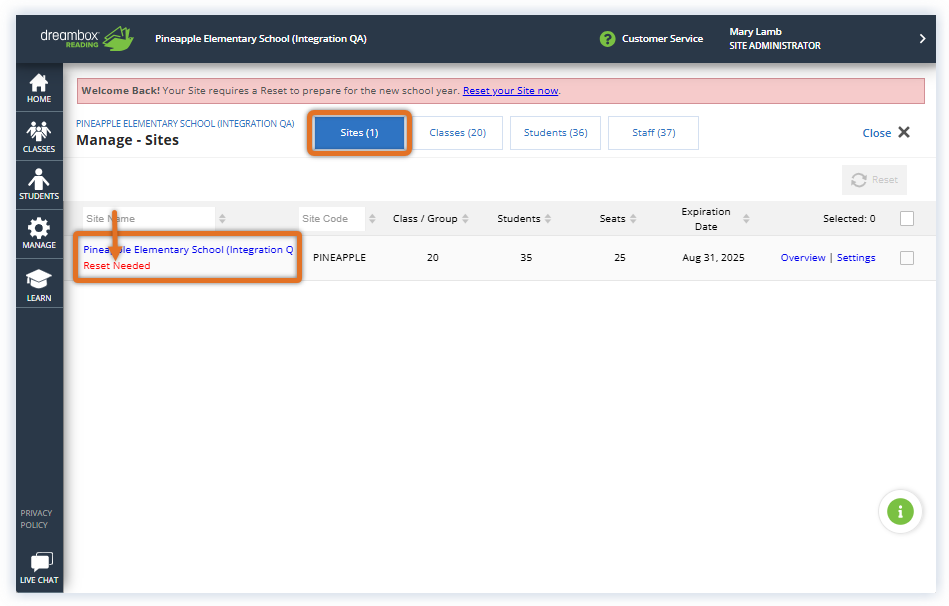Click the Aug 31, 2025 expiration cell
Image resolution: width=949 pixels, height=606 pixels.
point(713,257)
